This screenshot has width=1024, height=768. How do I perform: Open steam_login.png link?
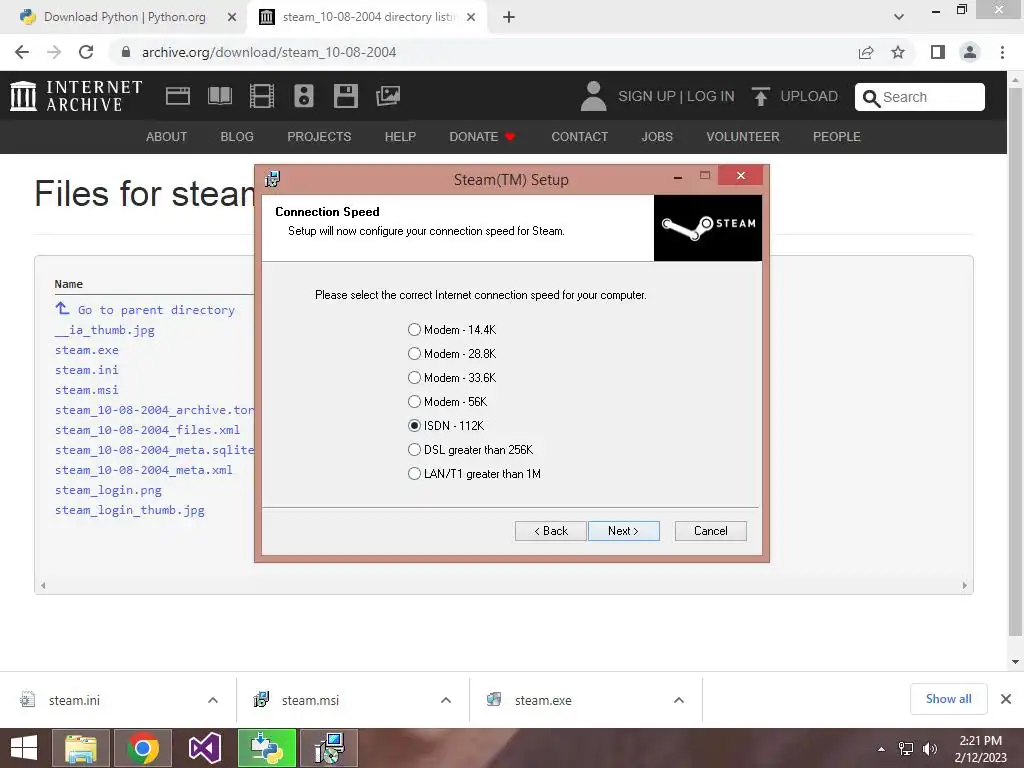[108, 490]
